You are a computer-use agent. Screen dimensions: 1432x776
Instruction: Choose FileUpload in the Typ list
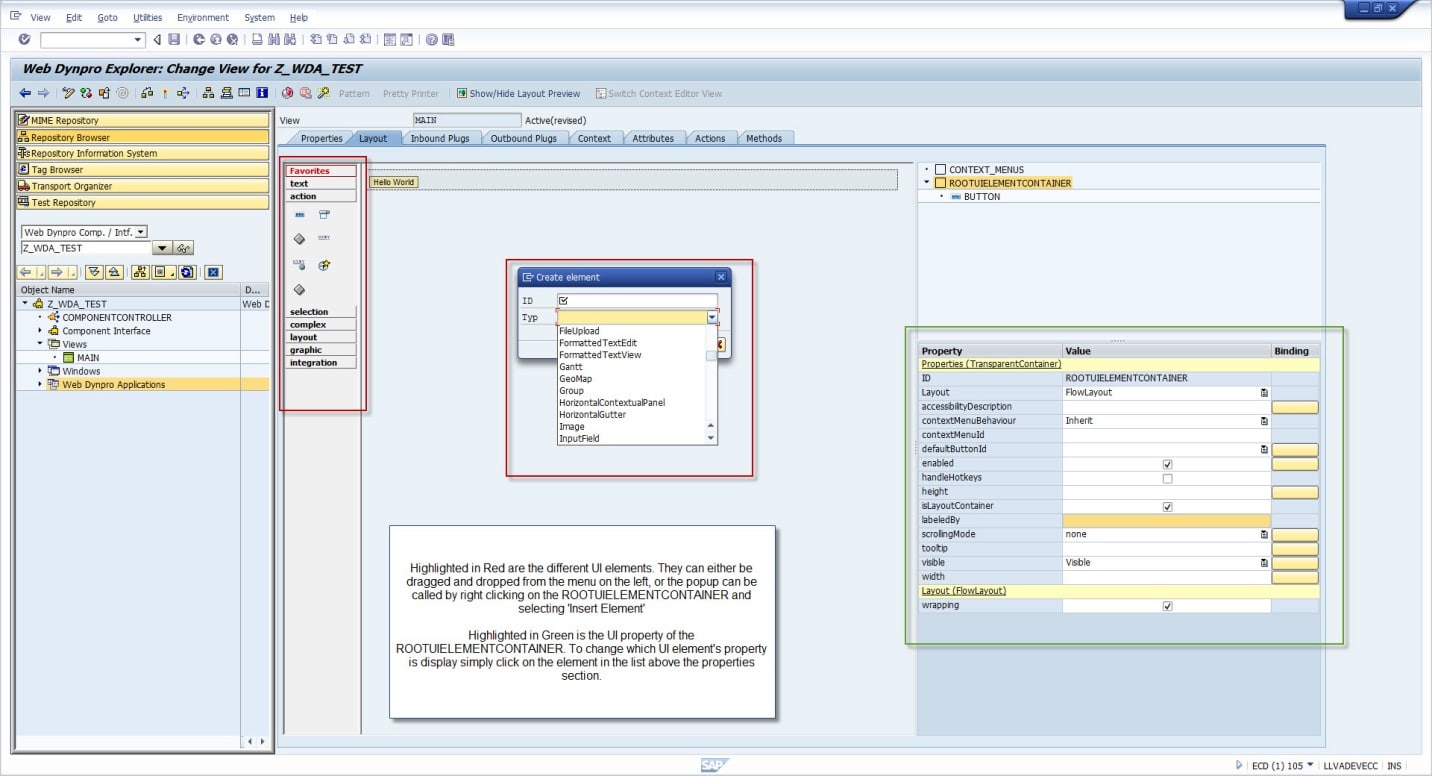(579, 331)
